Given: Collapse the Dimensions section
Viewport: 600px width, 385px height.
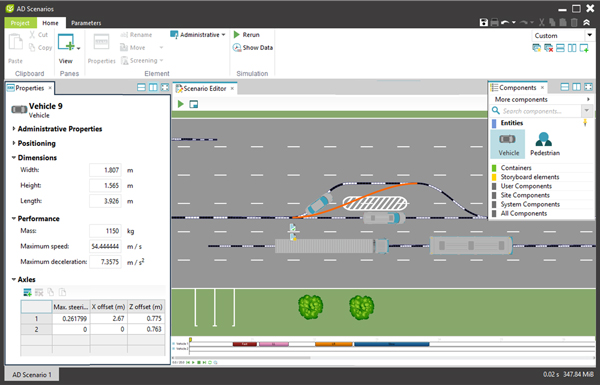Looking at the screenshot, I should [x=14, y=158].
